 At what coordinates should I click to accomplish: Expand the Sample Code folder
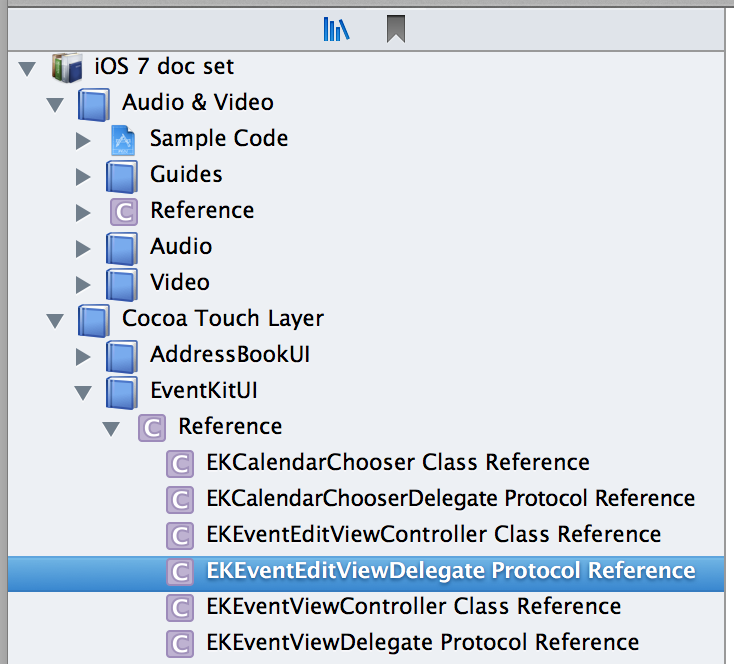pos(83,139)
